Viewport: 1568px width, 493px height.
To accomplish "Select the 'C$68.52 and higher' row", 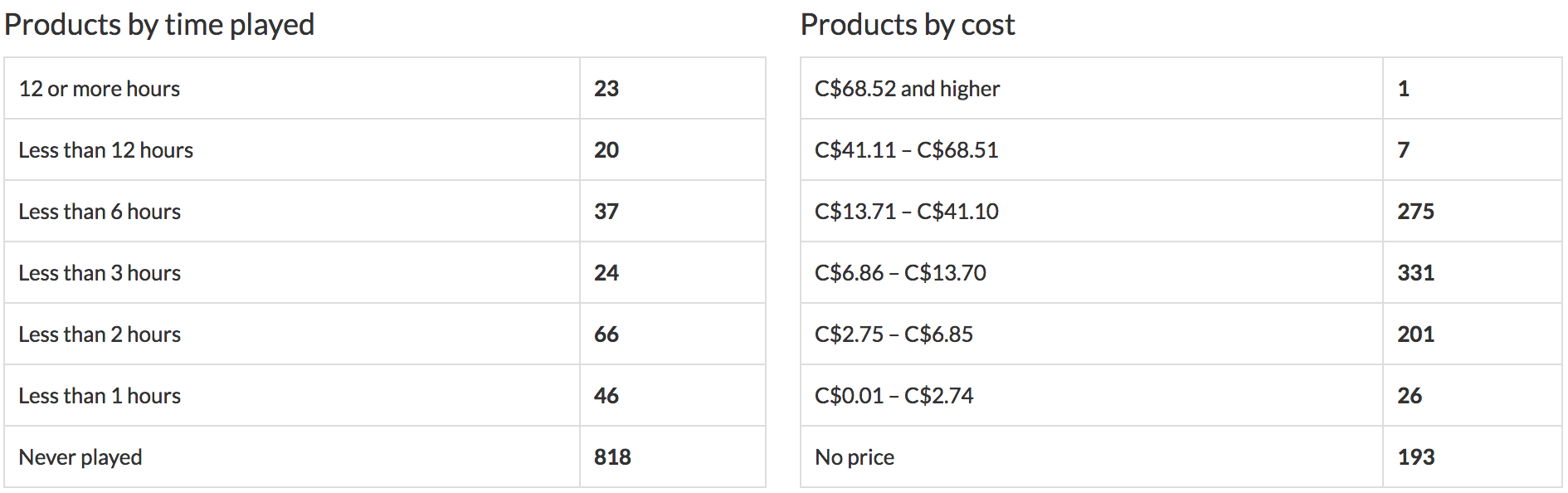I will point(907,89).
